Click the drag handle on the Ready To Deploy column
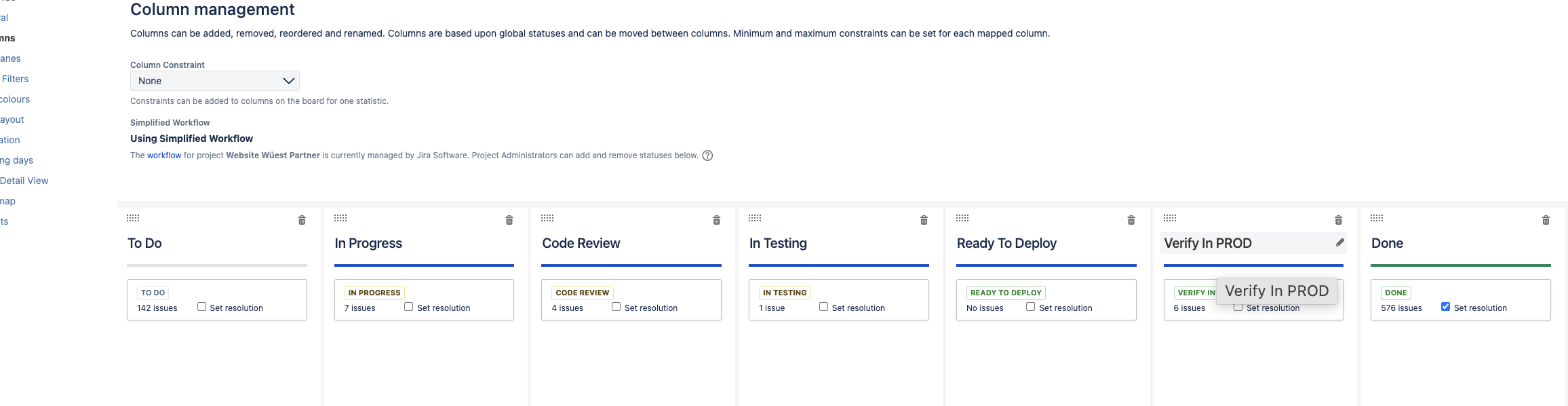This screenshot has width=1568, height=406. (x=962, y=218)
